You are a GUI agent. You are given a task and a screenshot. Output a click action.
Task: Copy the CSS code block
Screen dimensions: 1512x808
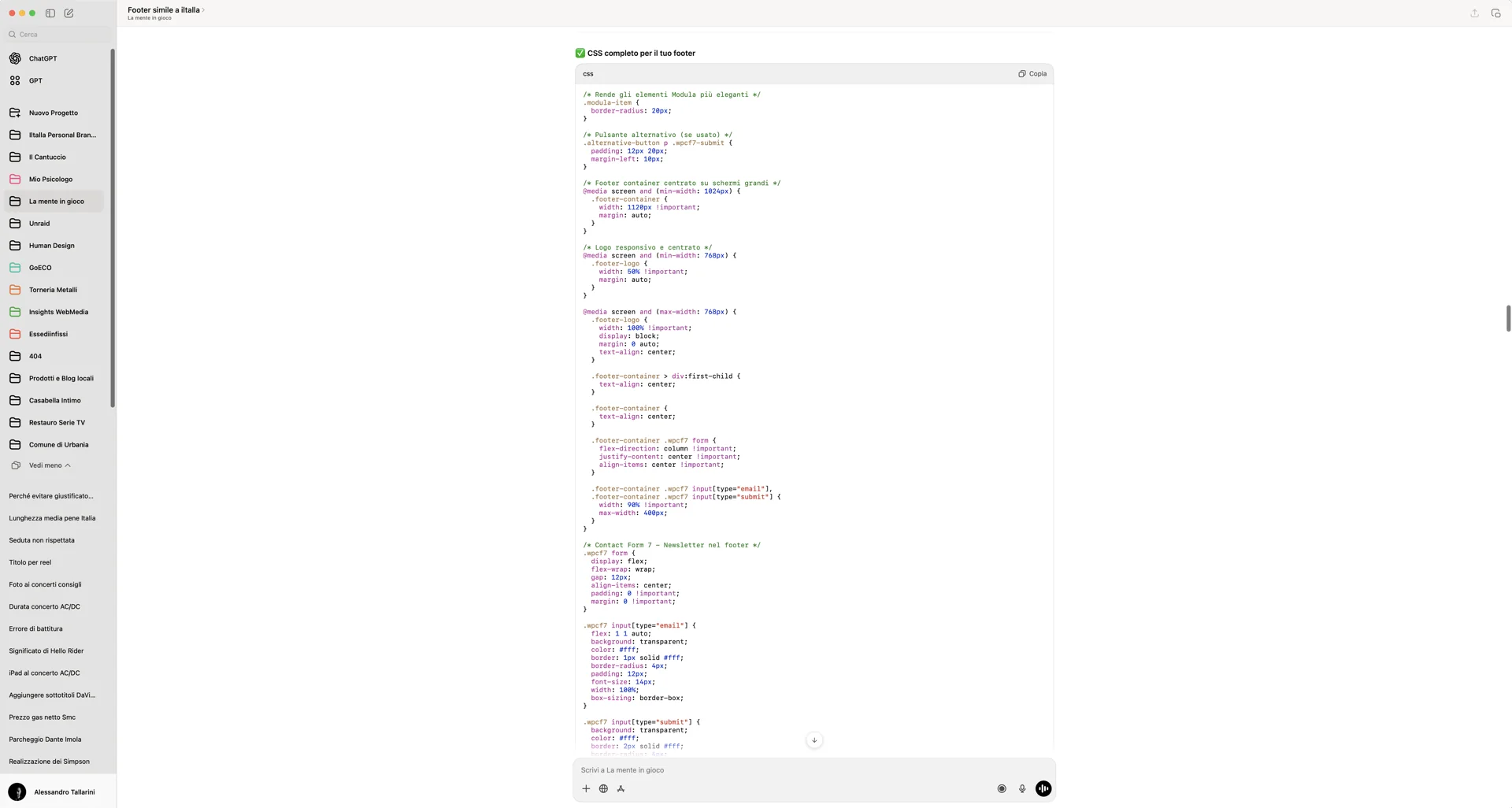[x=1032, y=74]
